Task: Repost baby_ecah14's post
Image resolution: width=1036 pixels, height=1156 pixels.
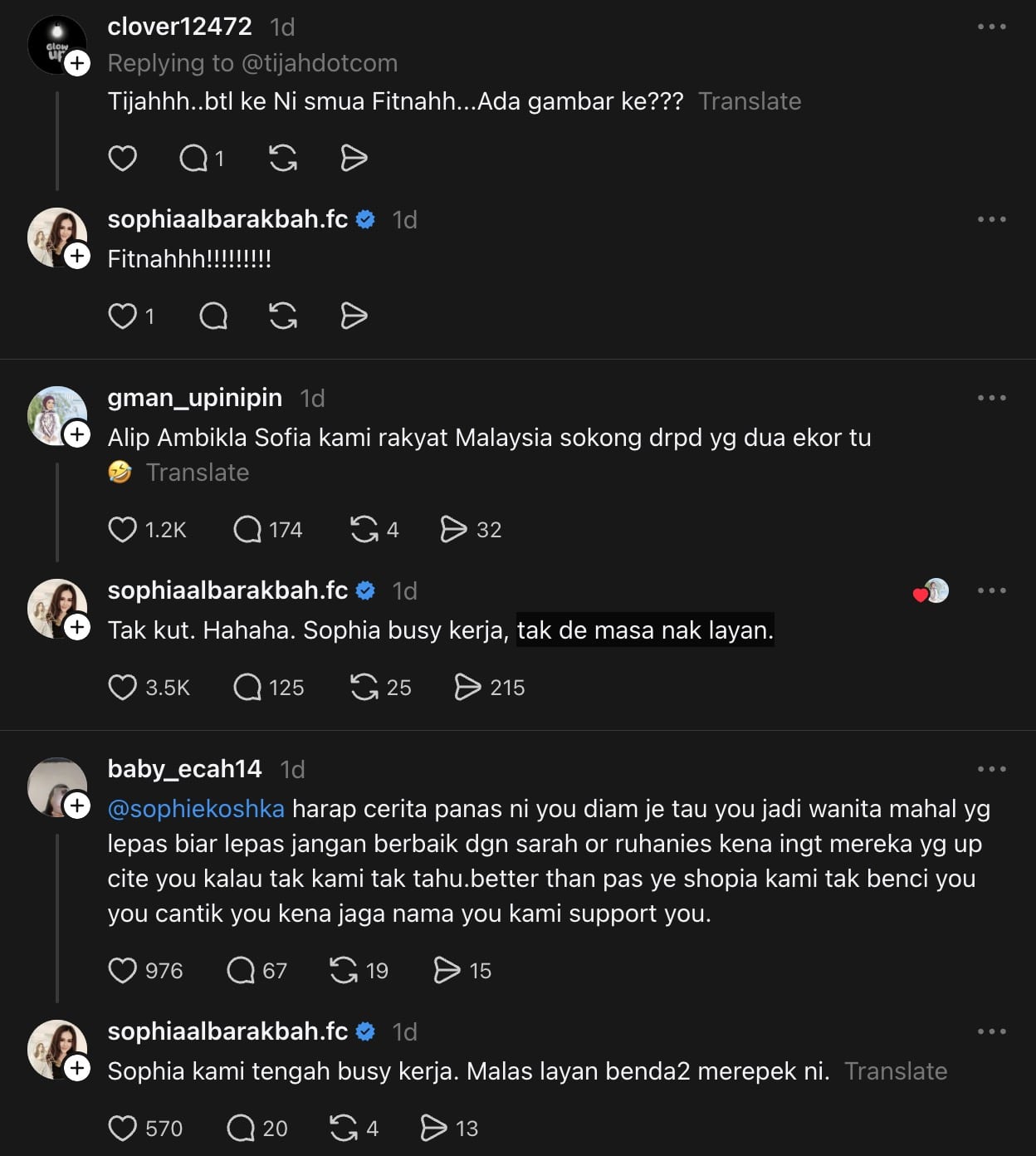Action: (344, 970)
